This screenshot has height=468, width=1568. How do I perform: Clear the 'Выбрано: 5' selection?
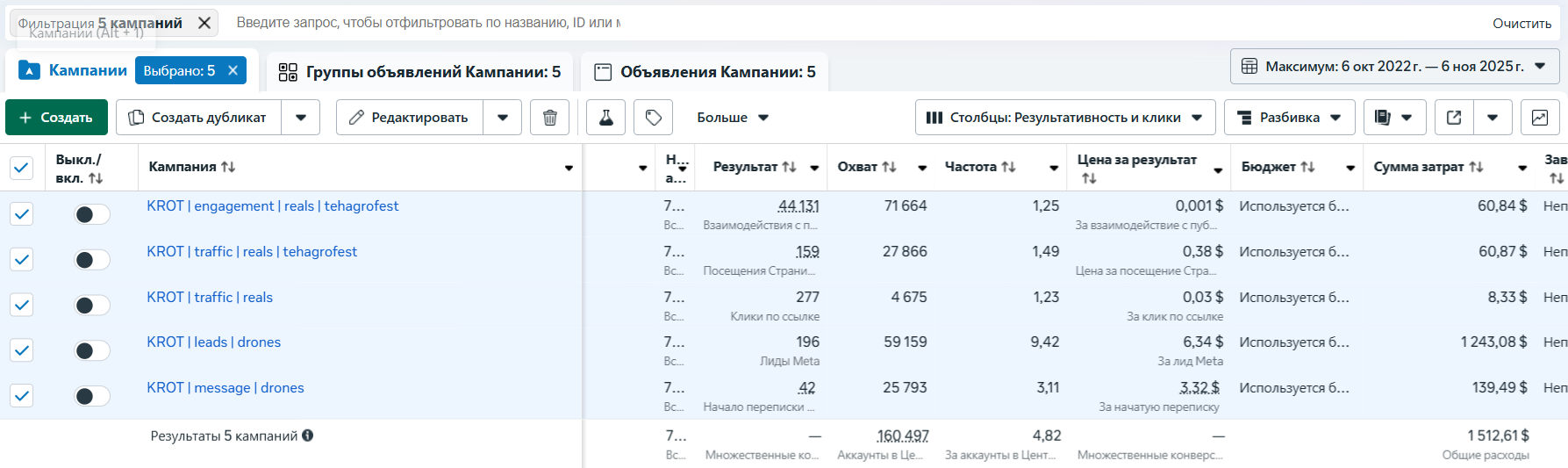[233, 71]
